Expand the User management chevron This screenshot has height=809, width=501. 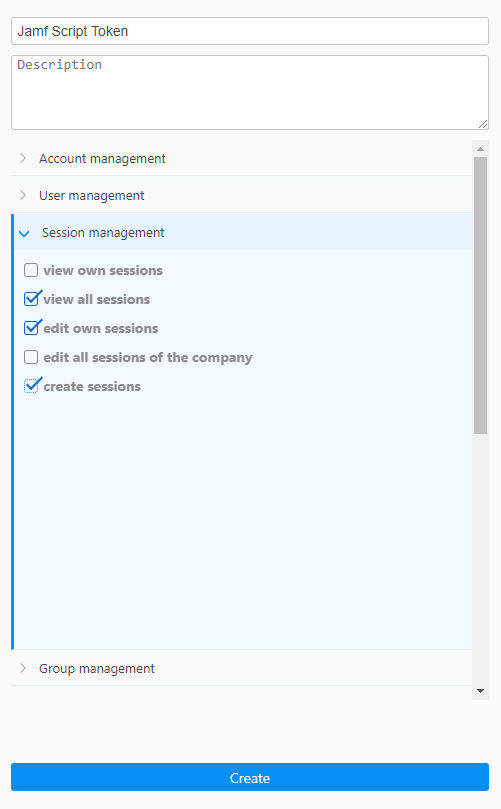click(x=23, y=195)
